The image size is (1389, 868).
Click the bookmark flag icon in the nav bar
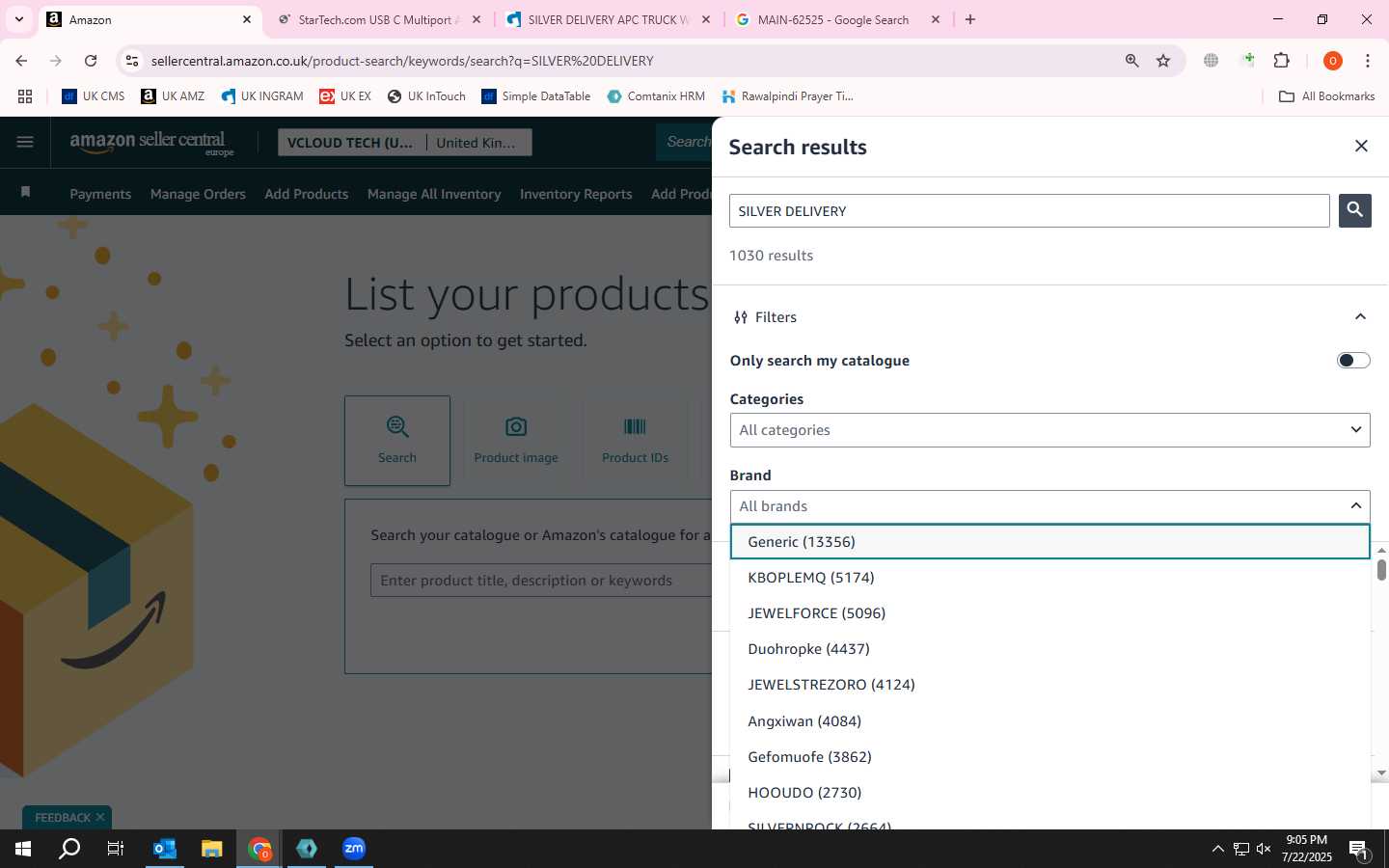coord(26,192)
